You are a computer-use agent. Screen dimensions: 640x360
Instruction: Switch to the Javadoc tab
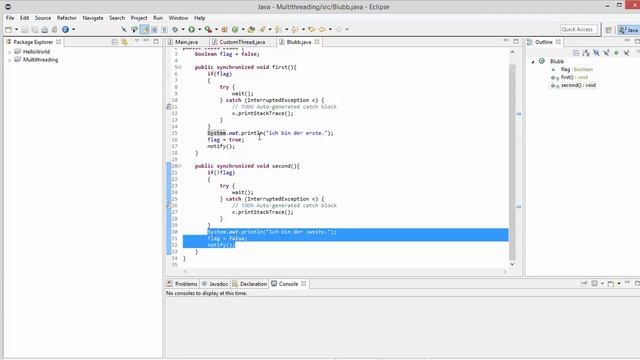215,284
